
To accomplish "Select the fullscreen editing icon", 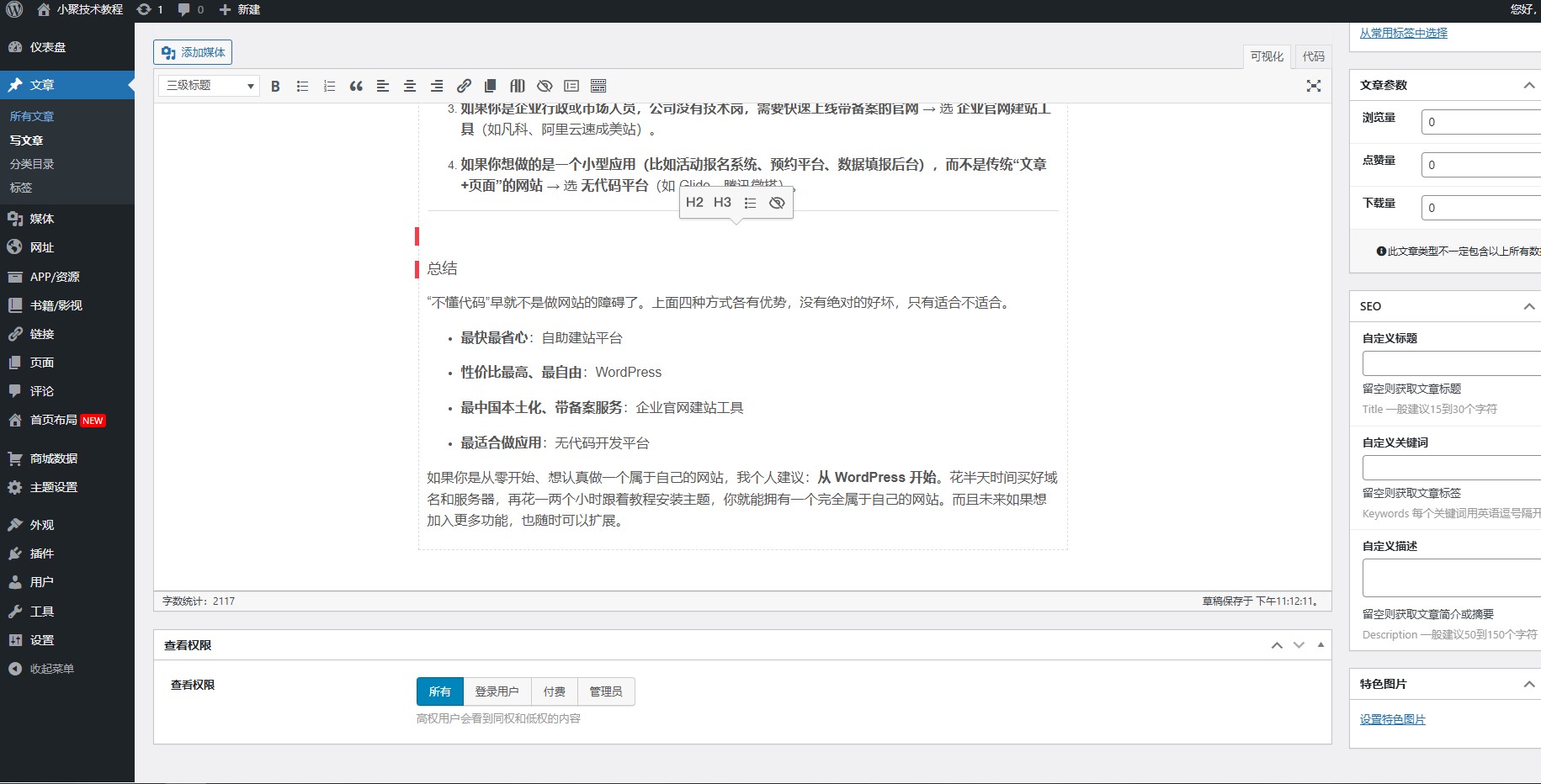I will [1314, 85].
